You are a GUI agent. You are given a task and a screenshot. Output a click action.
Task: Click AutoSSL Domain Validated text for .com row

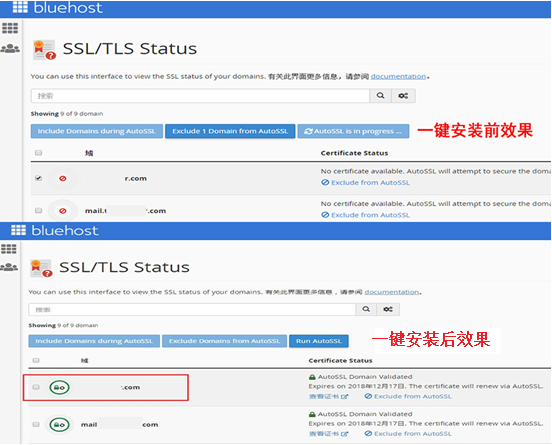click(365, 377)
